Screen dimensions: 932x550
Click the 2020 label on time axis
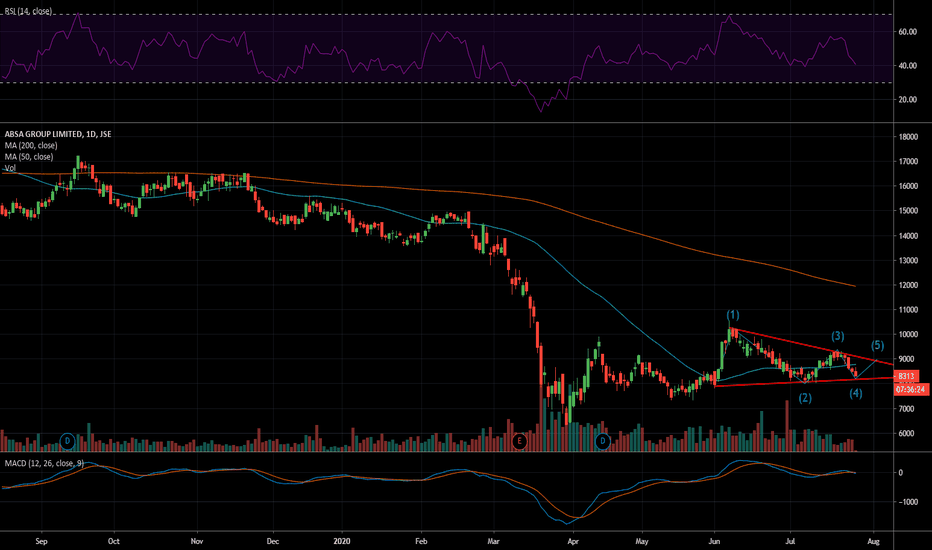342,541
